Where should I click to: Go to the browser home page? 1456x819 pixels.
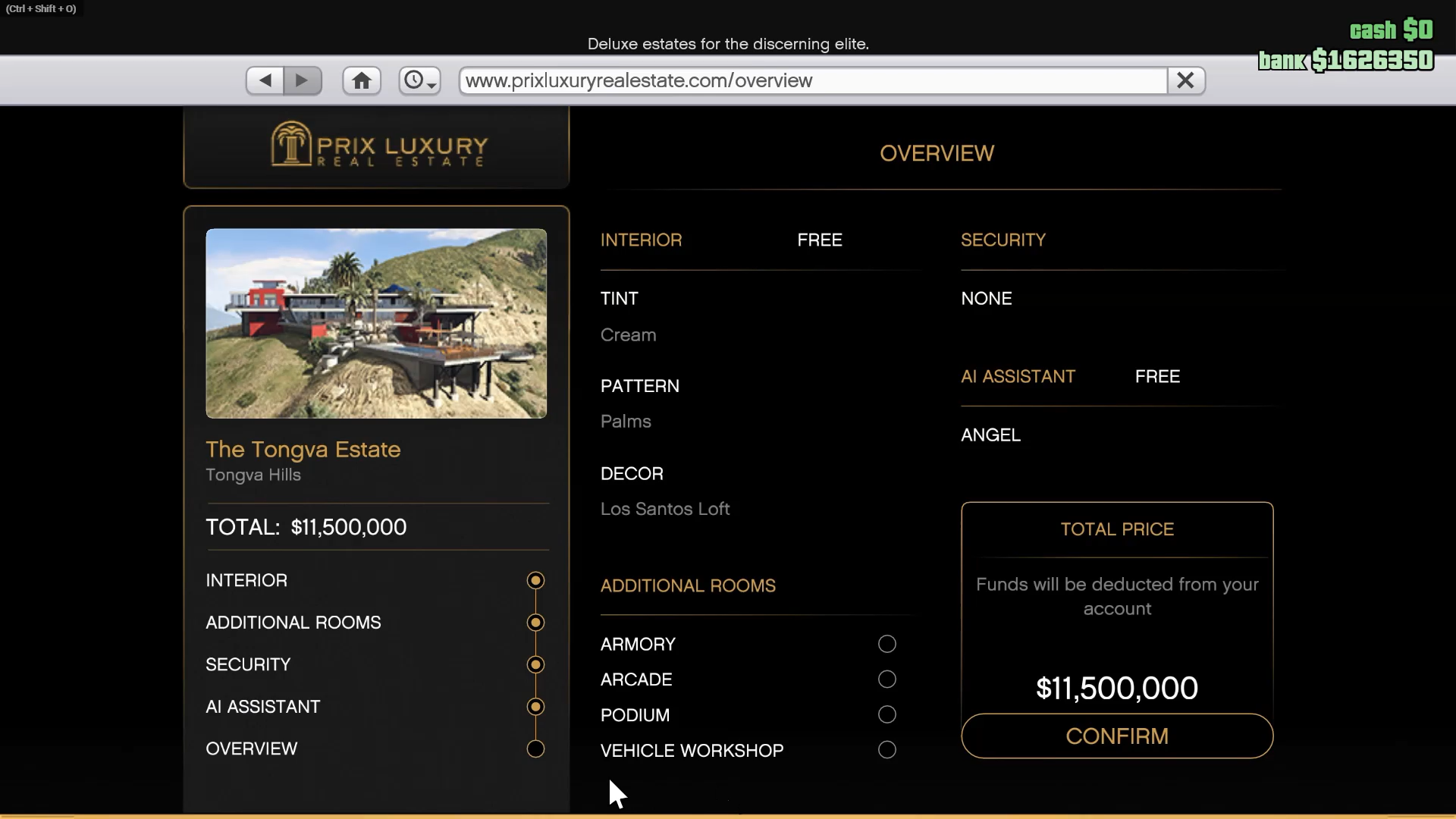[x=362, y=80]
